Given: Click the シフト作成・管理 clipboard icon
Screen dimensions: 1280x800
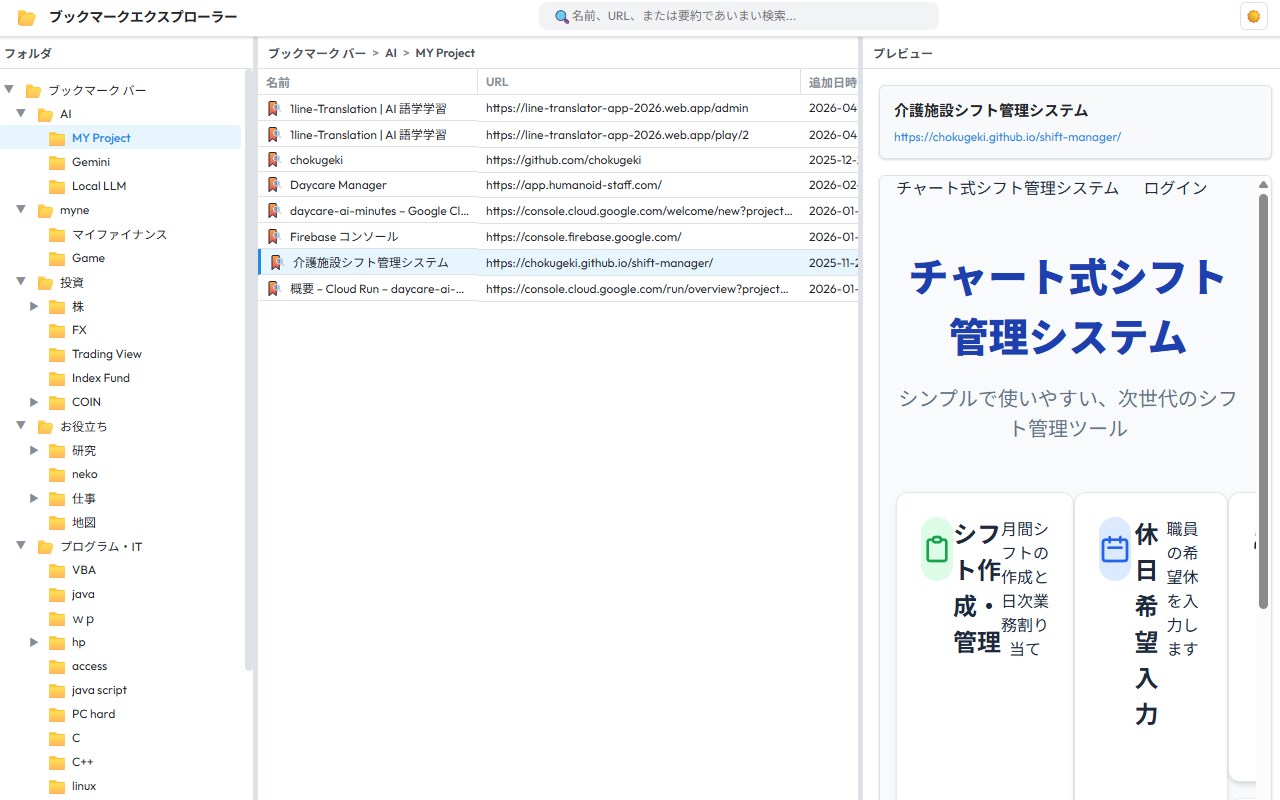Looking at the screenshot, I should 937,549.
